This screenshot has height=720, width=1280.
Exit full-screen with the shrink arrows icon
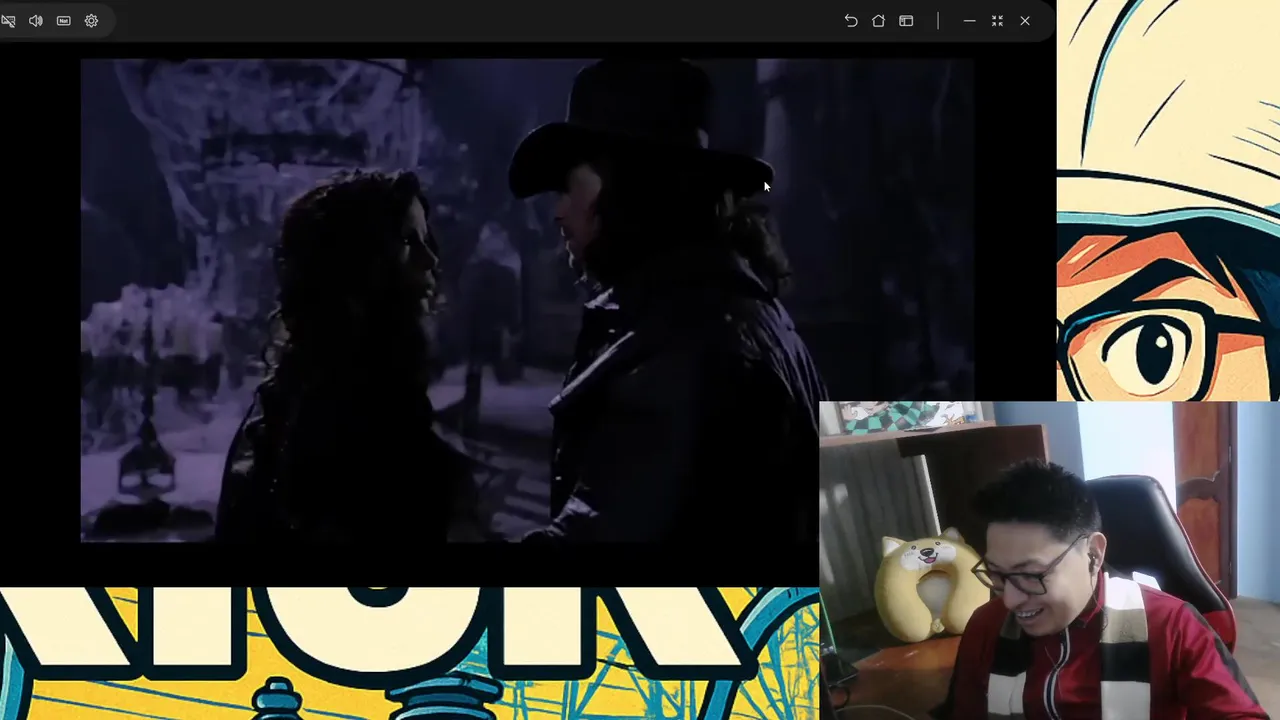[997, 21]
